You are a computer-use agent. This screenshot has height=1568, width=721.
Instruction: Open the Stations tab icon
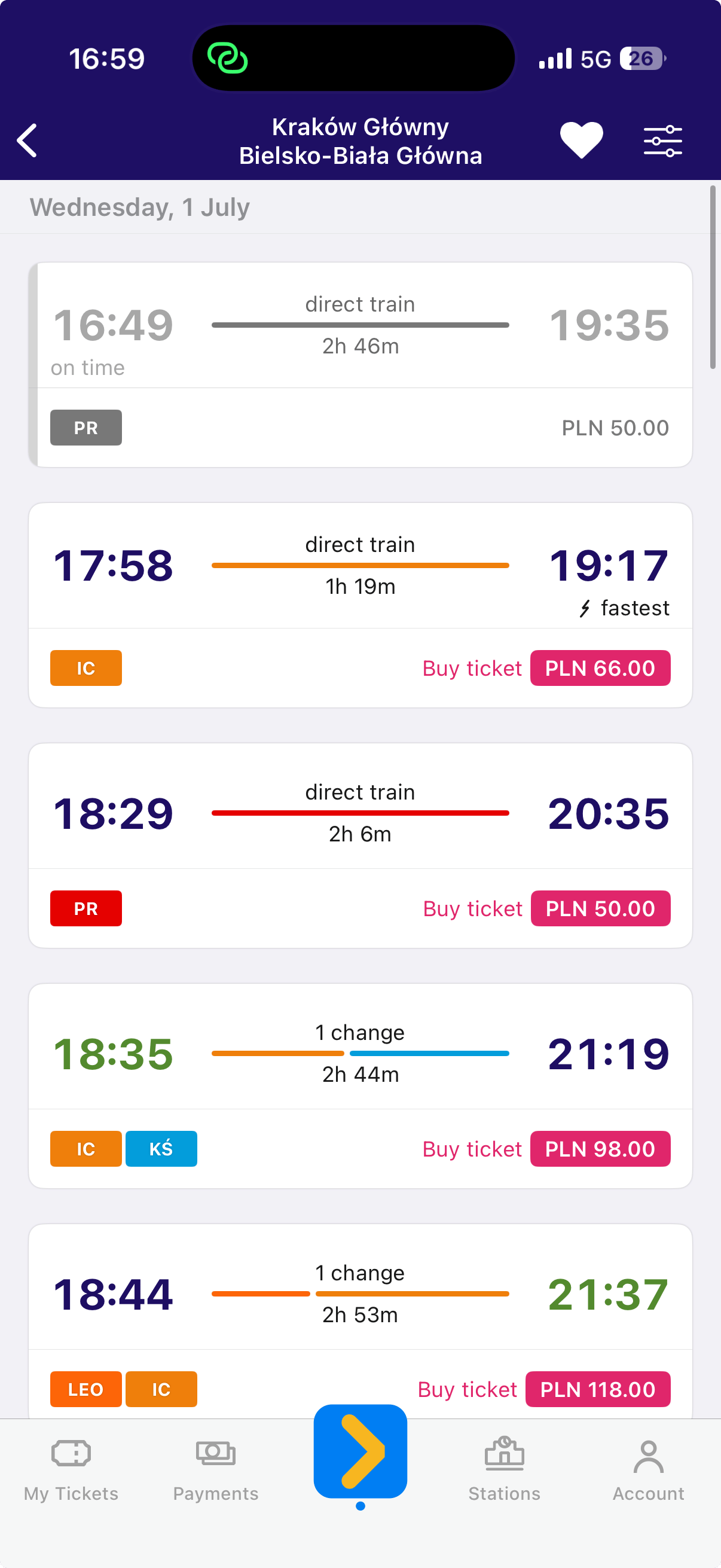tap(505, 1455)
